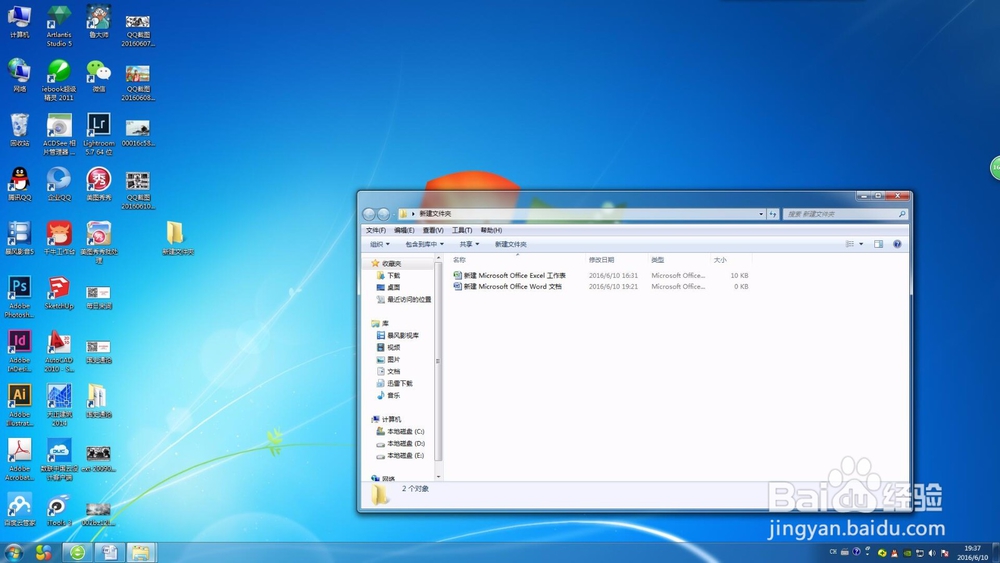
Task: Select the 计算机 desktop icon
Action: 19,21
